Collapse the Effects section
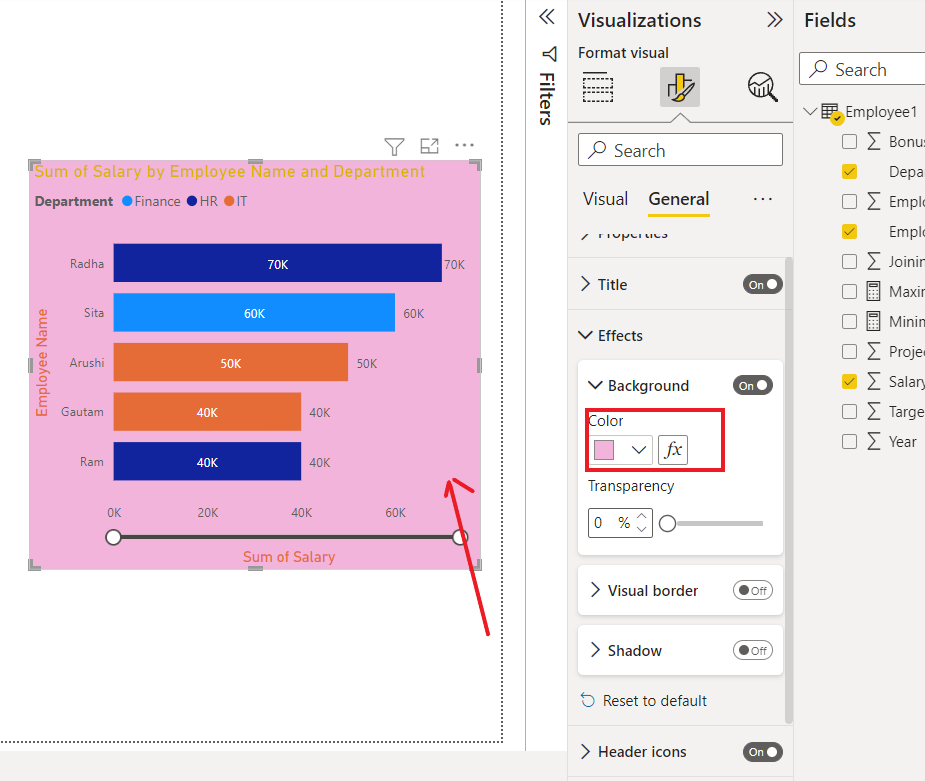This screenshot has width=925, height=781. click(x=585, y=335)
